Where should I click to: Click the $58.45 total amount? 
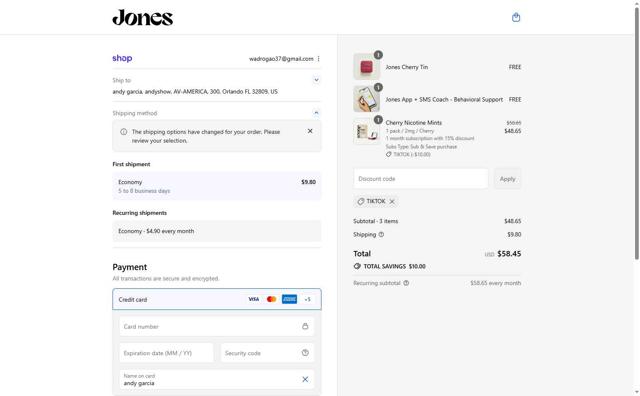tap(509, 254)
